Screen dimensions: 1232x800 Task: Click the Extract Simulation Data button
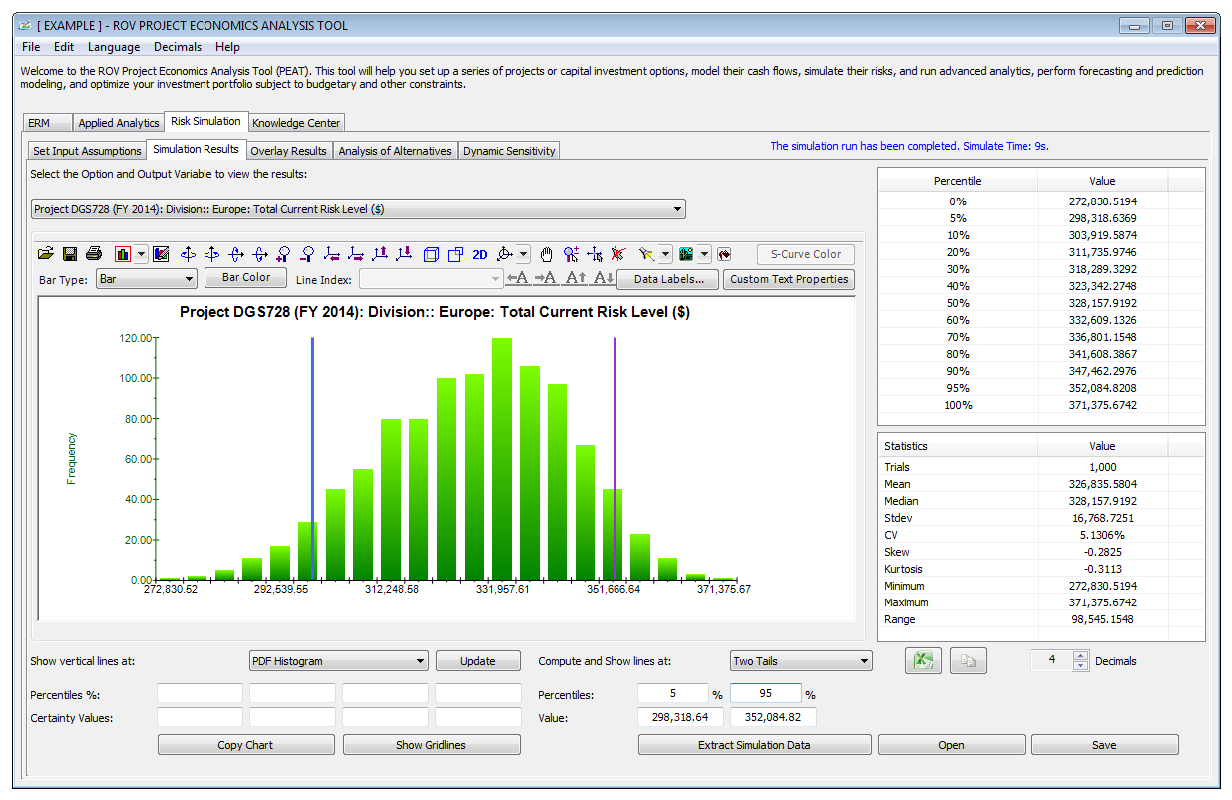point(754,745)
